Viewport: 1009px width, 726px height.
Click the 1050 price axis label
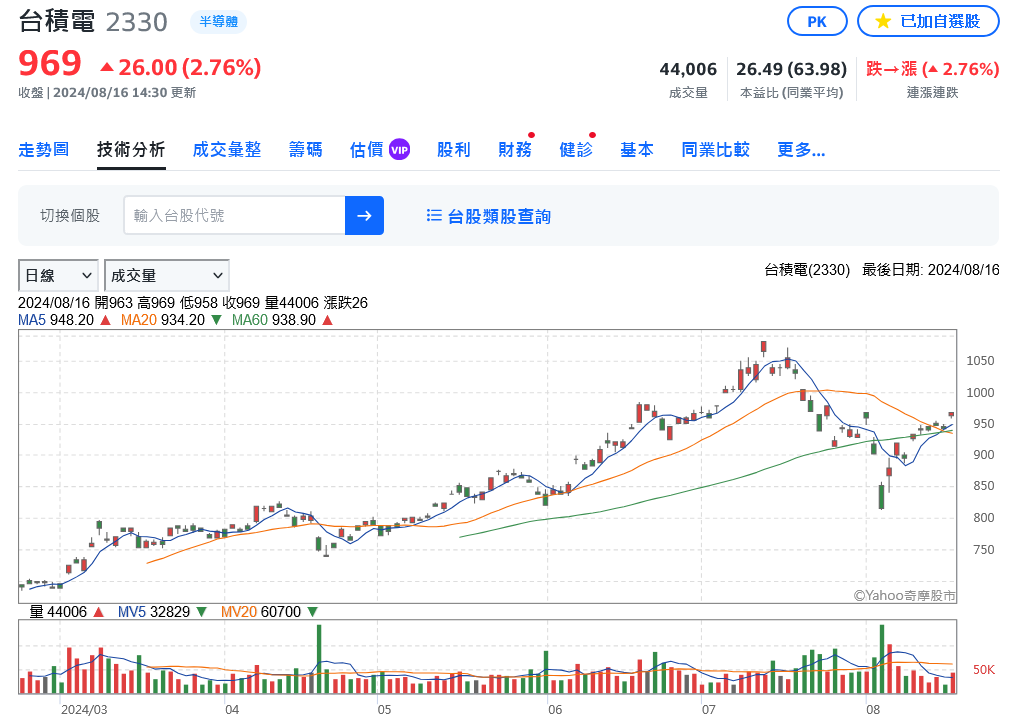pyautogui.click(x=980, y=360)
